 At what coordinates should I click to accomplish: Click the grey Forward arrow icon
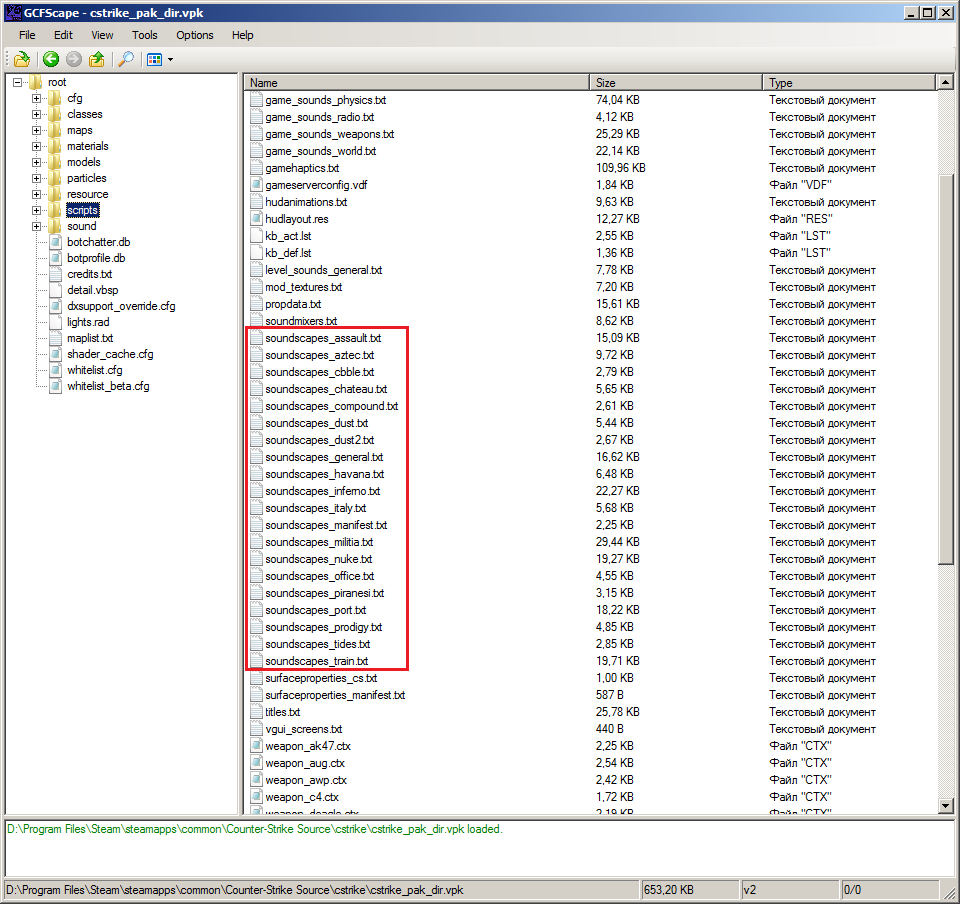(73, 59)
